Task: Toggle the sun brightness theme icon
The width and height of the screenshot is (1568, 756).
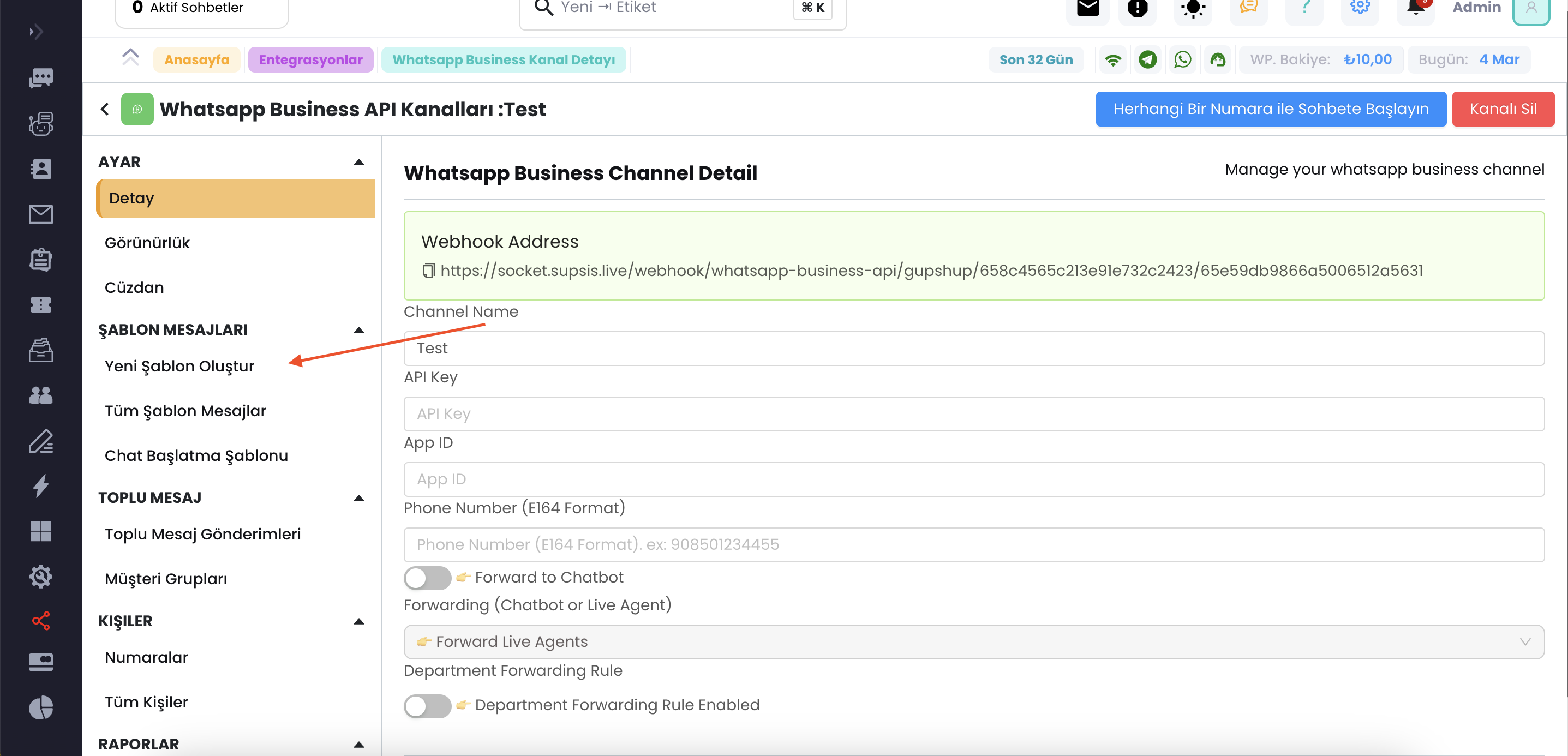Action: [1193, 9]
